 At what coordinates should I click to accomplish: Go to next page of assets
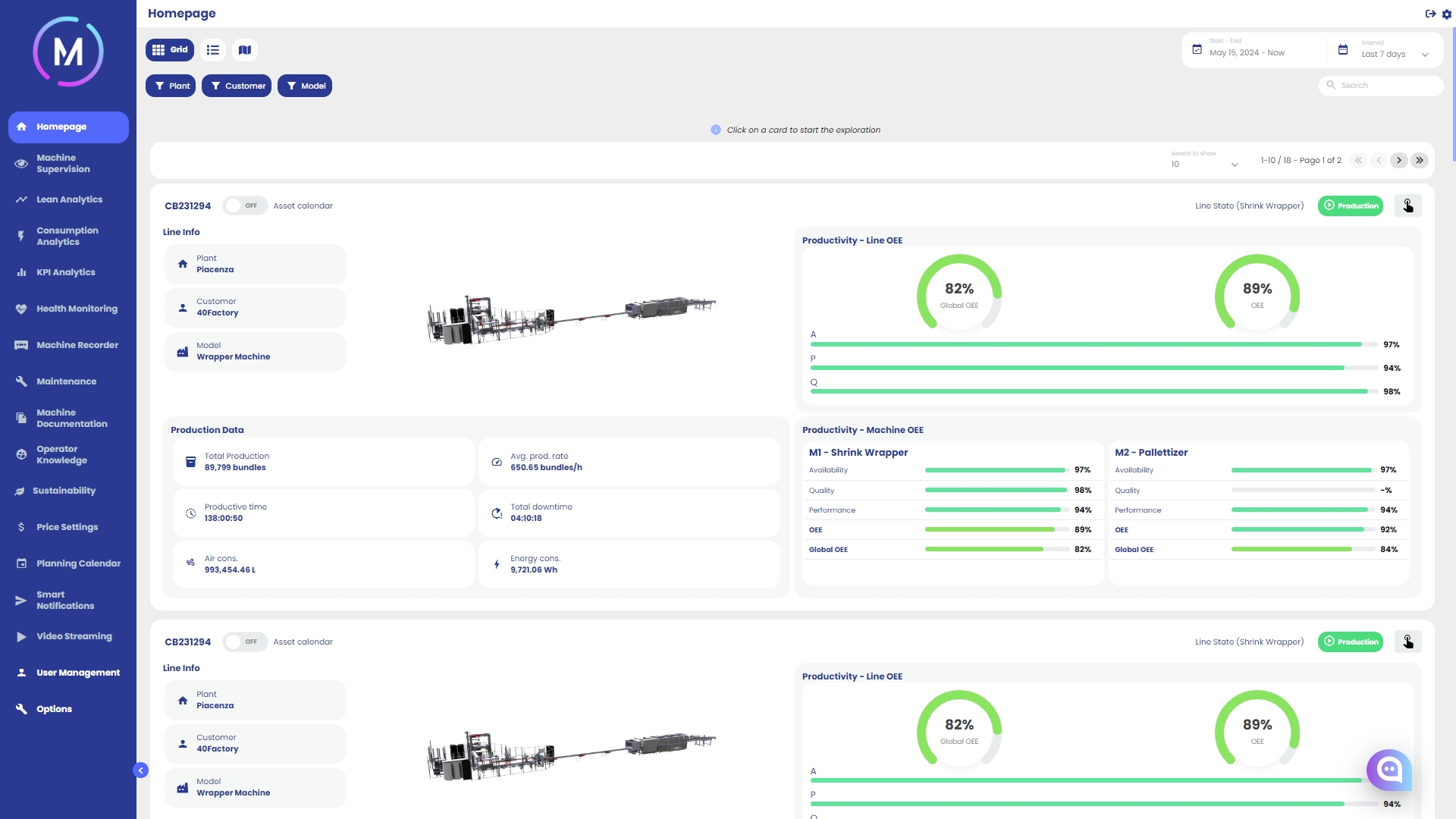coord(1399,160)
